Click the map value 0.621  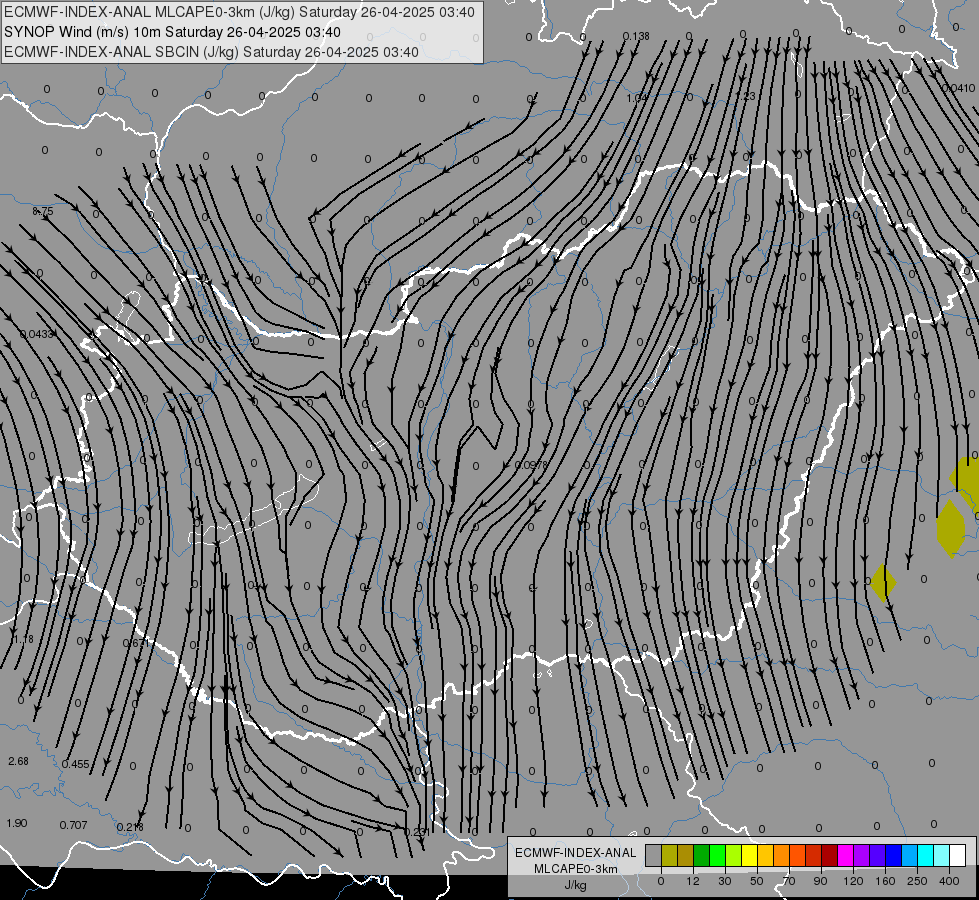(134, 643)
